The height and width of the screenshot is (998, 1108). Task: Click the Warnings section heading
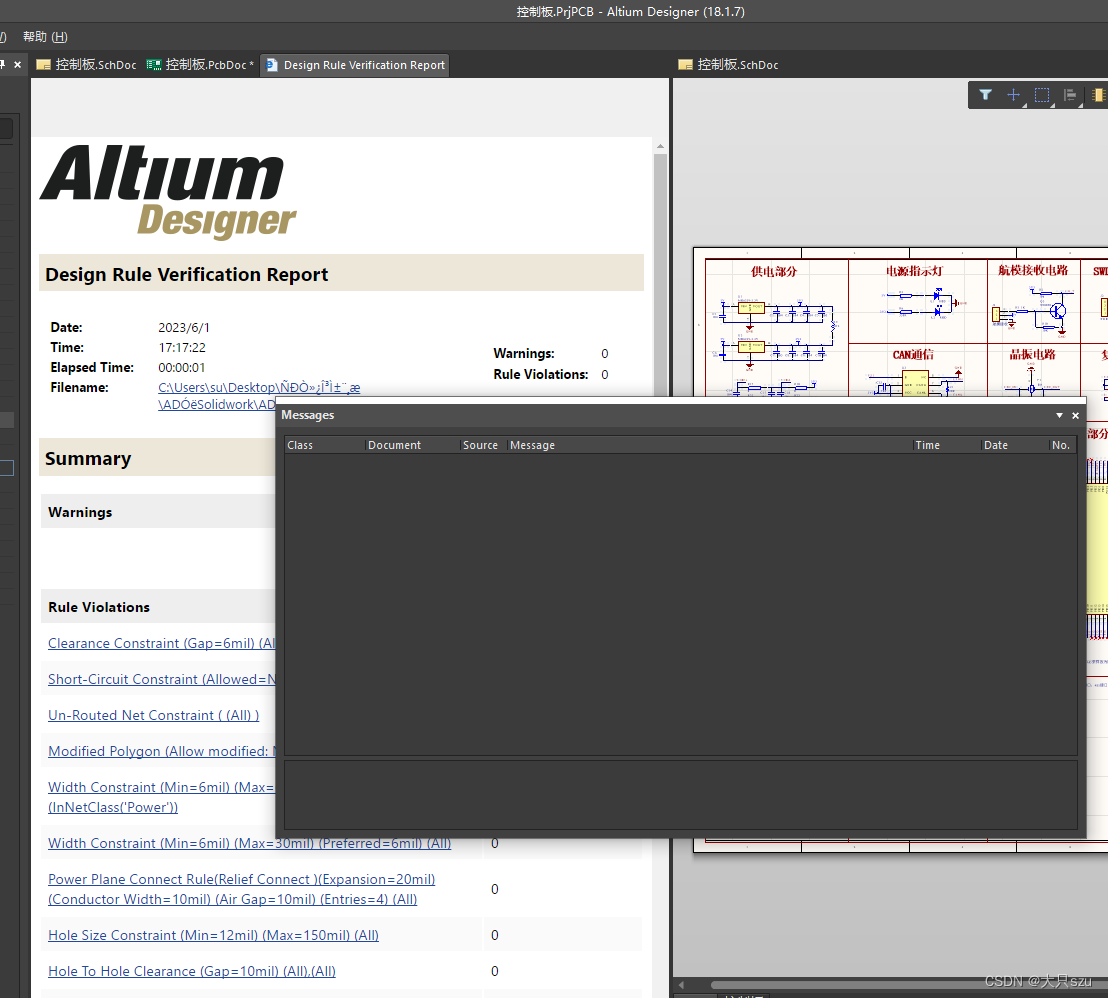[80, 512]
